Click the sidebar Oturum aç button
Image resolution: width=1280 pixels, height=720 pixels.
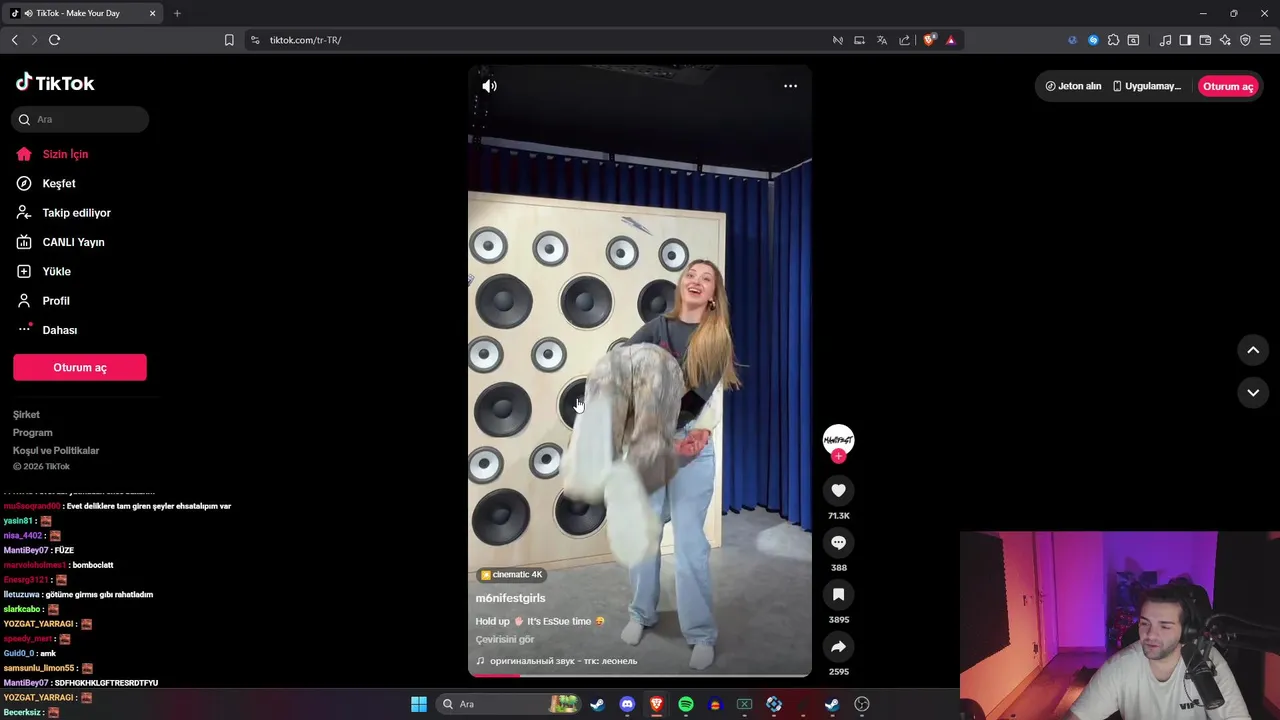pyautogui.click(x=80, y=367)
